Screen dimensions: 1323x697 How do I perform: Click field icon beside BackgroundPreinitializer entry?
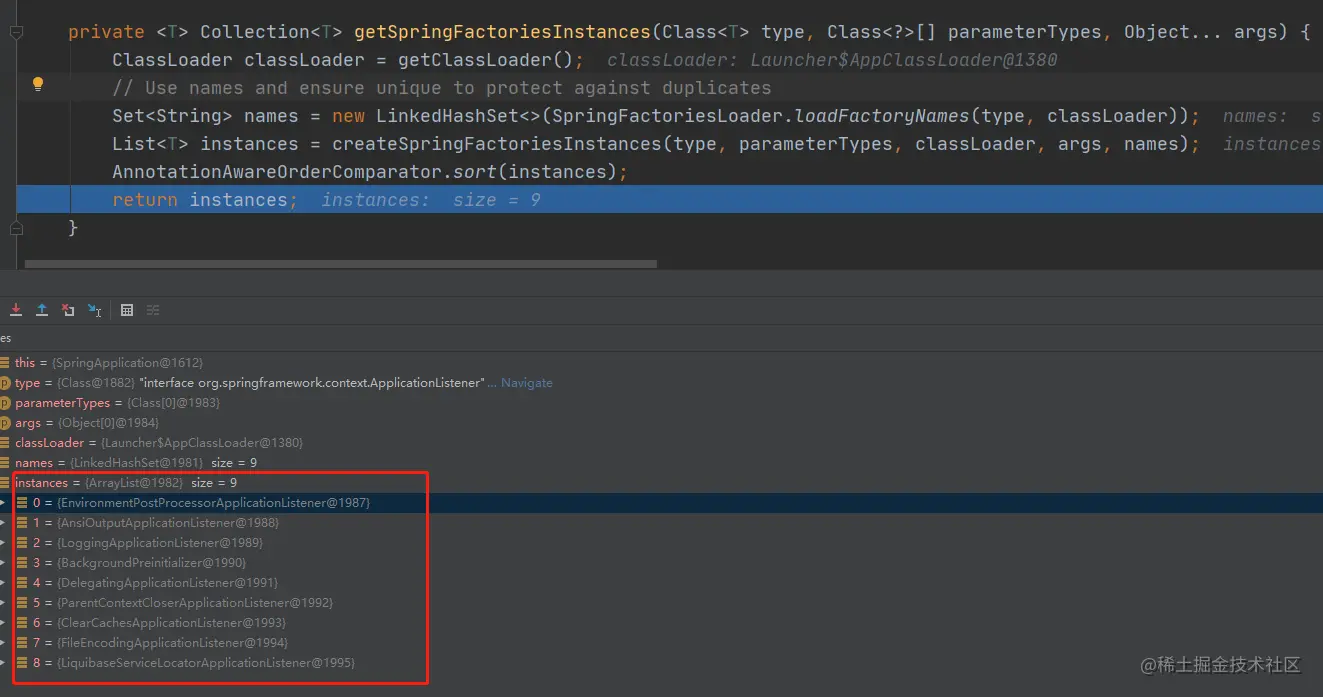(22, 563)
